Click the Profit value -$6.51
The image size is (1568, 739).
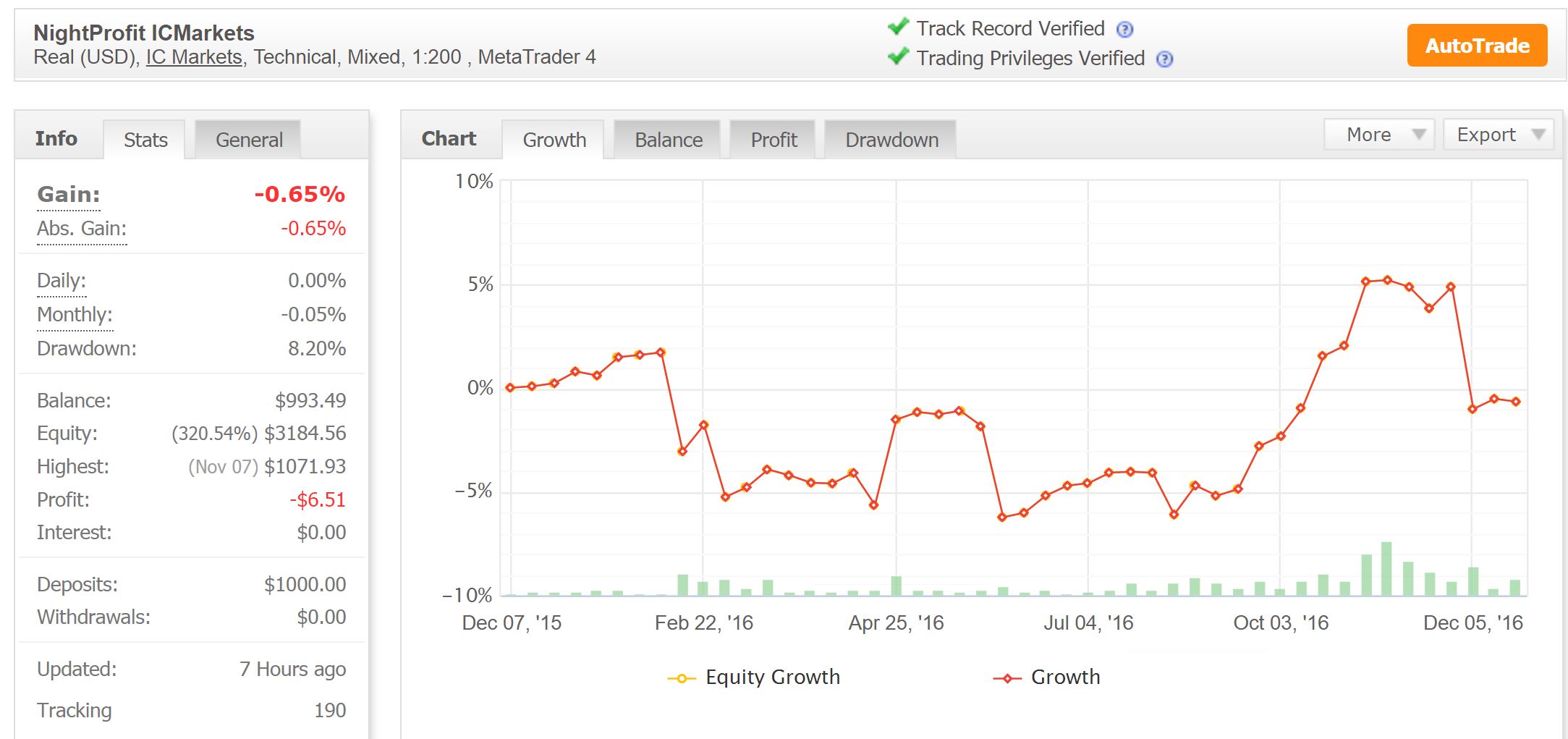[318, 500]
